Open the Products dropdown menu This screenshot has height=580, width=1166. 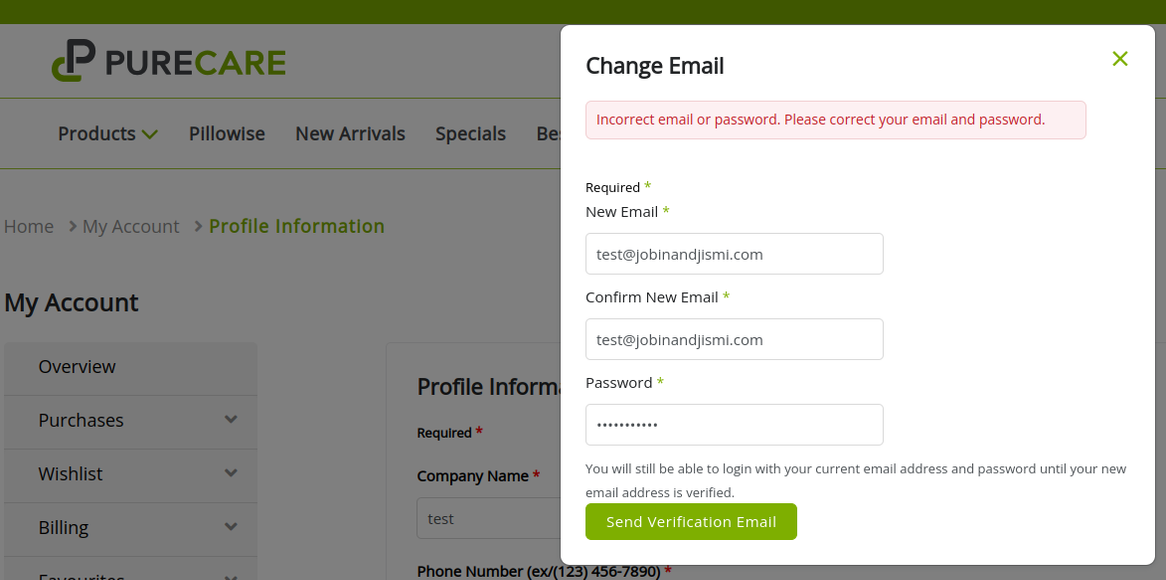pyautogui.click(x=108, y=134)
